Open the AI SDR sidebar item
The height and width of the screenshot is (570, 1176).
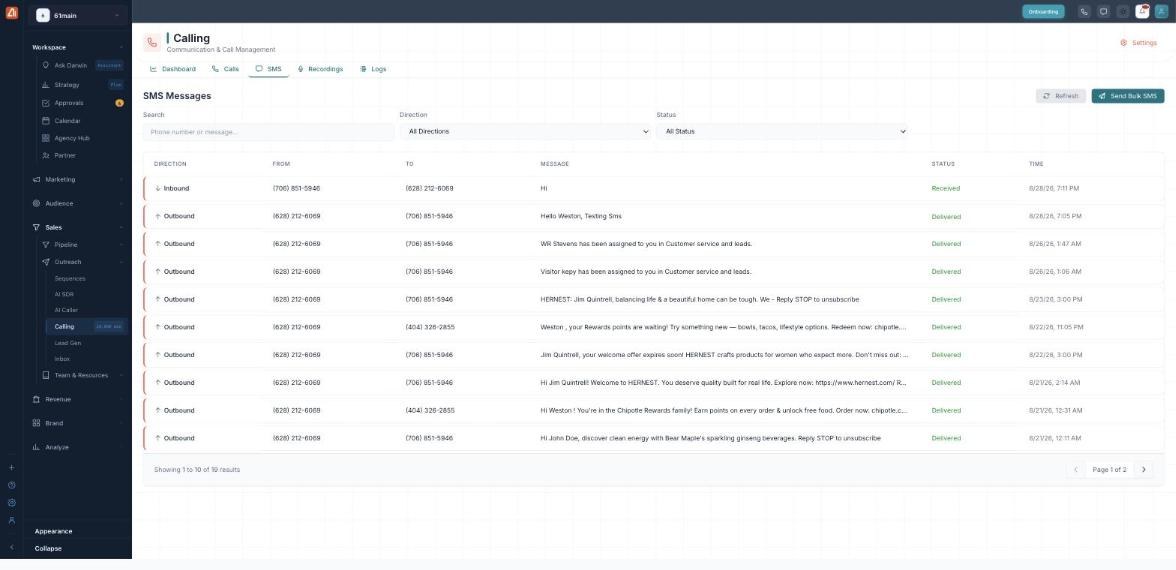tap(64, 294)
